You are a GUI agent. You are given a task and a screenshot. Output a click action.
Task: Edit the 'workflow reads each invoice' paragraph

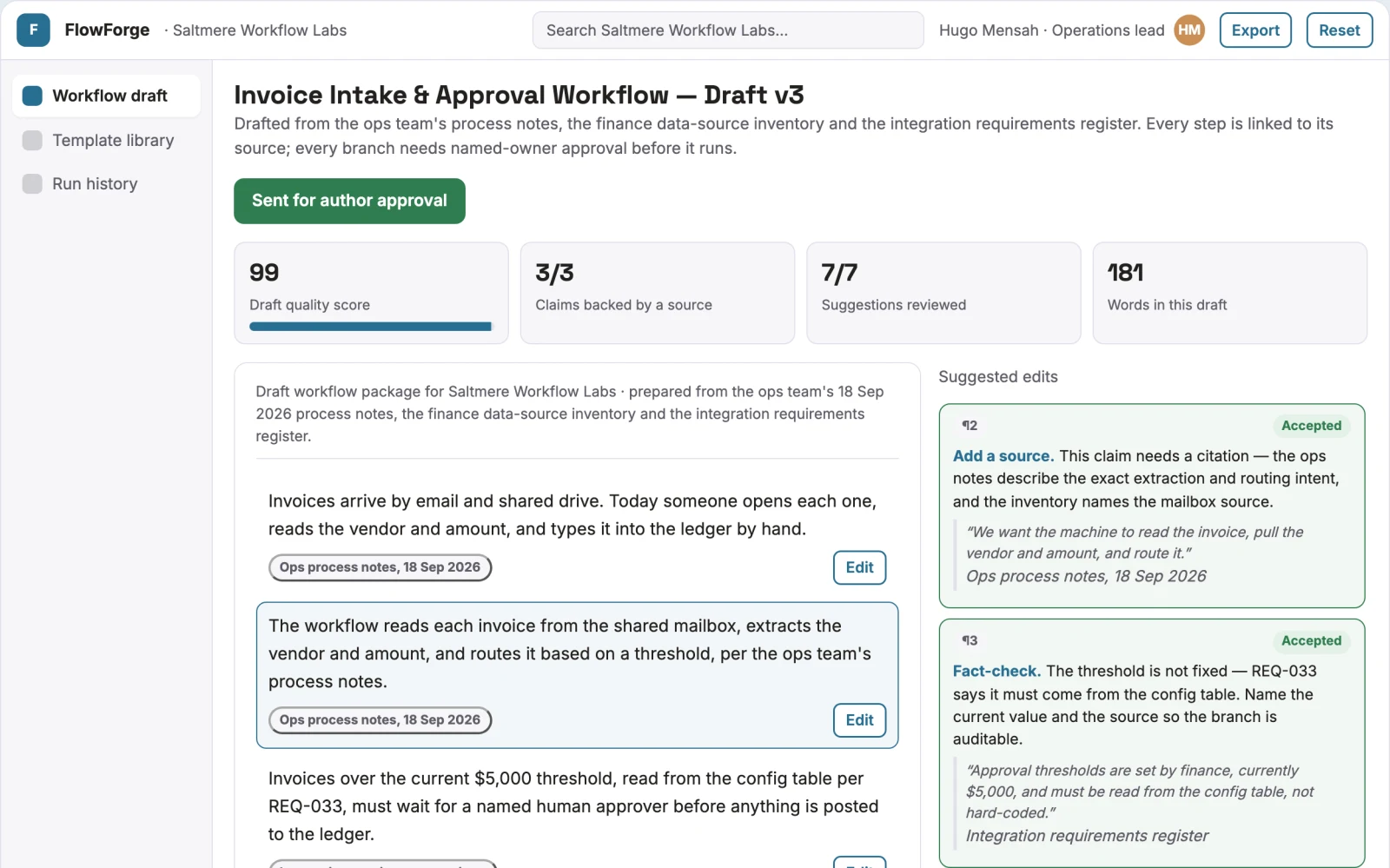pos(859,720)
